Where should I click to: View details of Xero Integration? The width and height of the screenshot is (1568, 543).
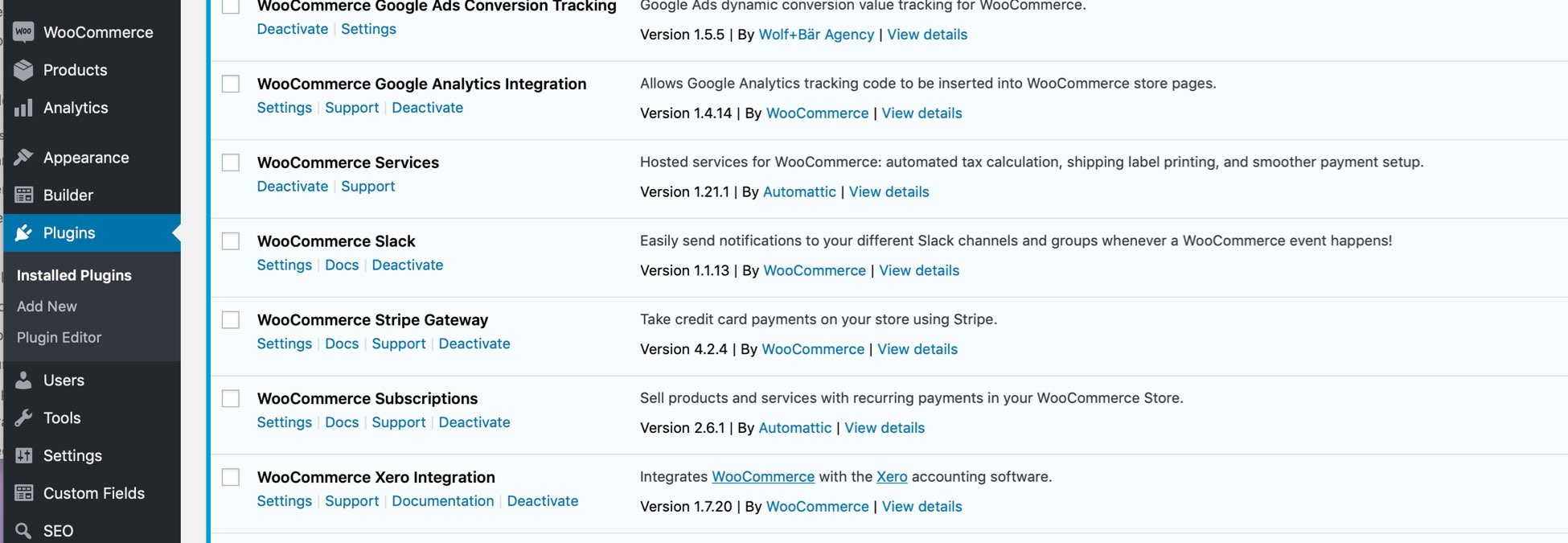pos(922,507)
